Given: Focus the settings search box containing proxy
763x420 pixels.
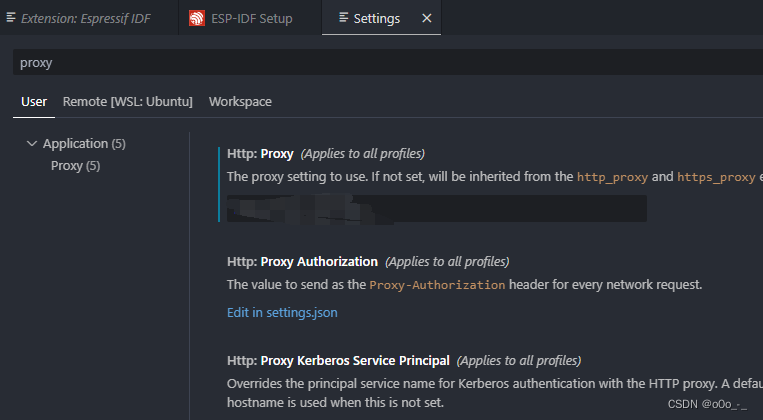Looking at the screenshot, I should pyautogui.click(x=388, y=62).
